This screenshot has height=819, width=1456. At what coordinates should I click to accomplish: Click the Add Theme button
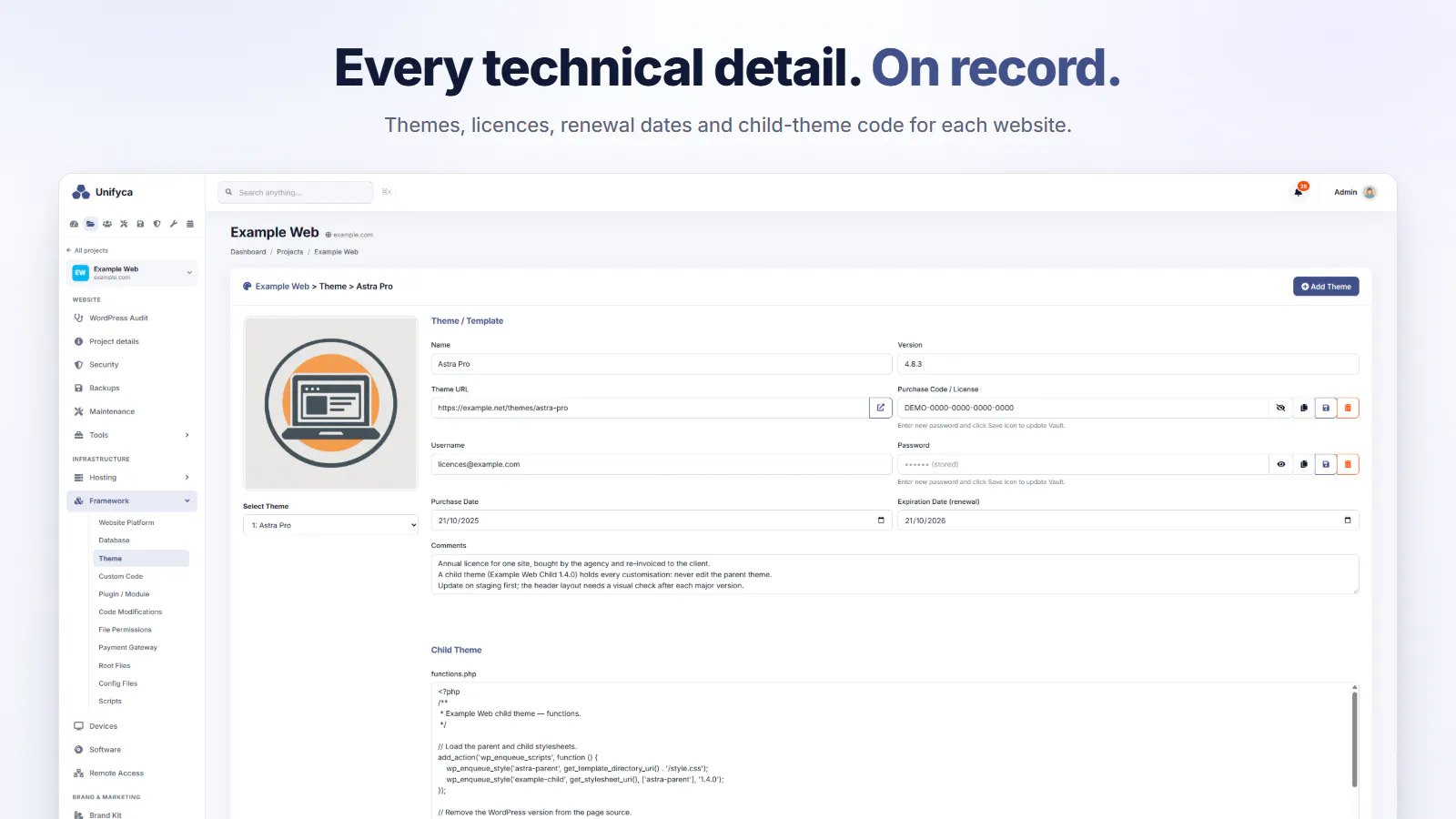[1326, 287]
